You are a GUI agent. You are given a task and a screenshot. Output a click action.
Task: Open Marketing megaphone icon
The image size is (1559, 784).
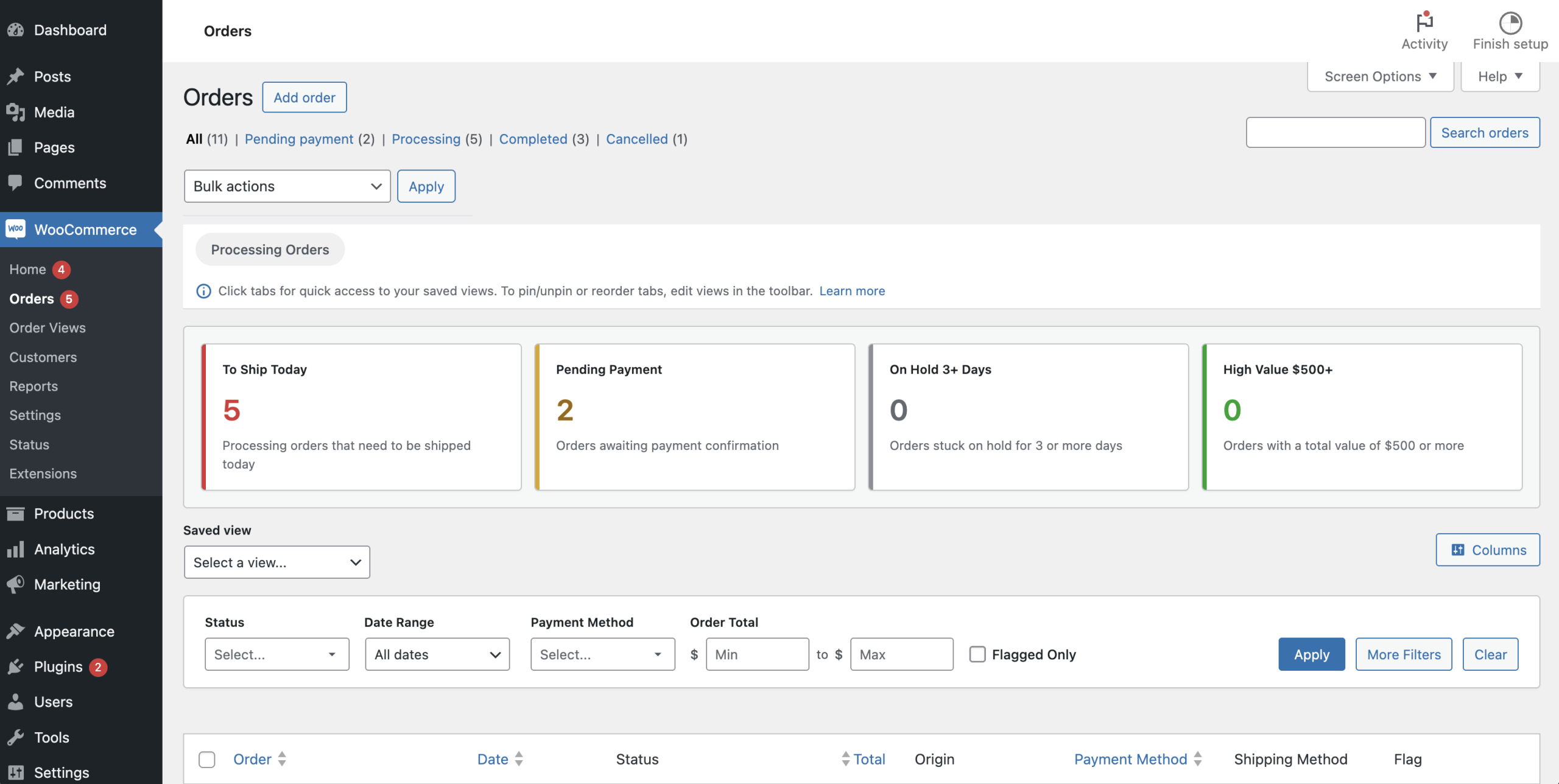click(x=16, y=584)
